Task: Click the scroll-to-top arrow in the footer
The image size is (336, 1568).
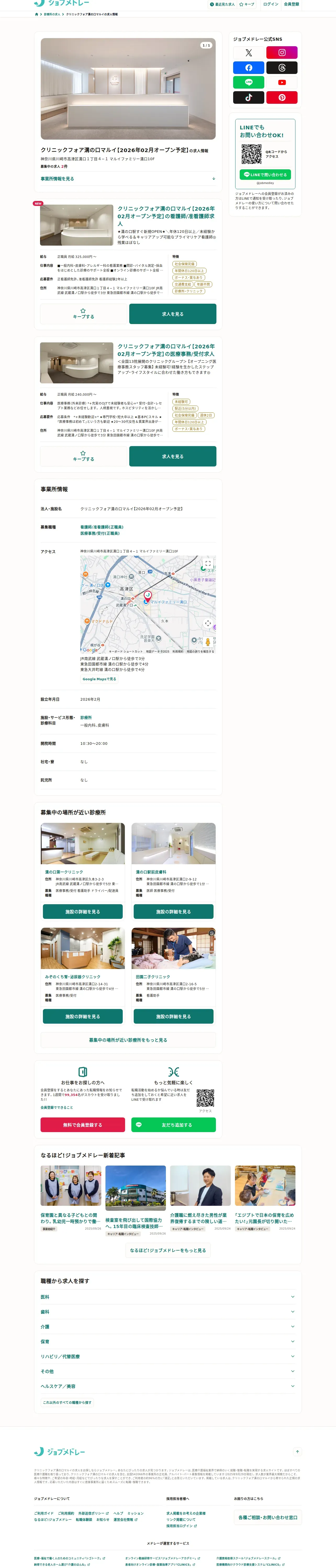Action: [297, 1452]
